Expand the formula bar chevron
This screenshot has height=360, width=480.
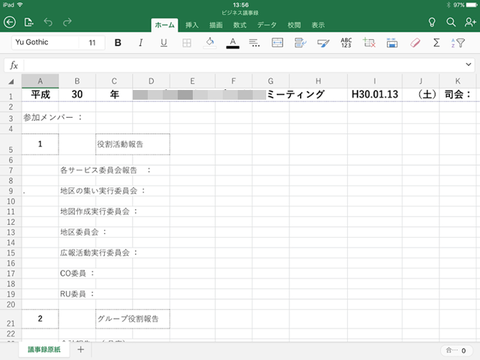click(468, 65)
